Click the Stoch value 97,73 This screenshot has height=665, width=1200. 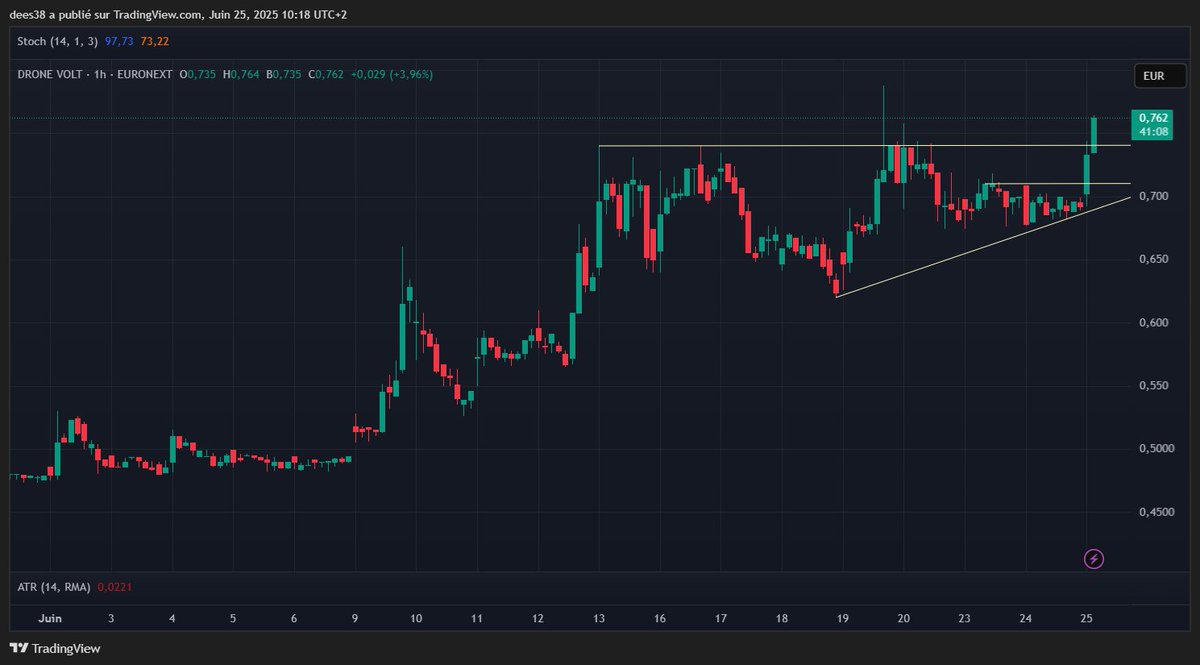pos(119,42)
